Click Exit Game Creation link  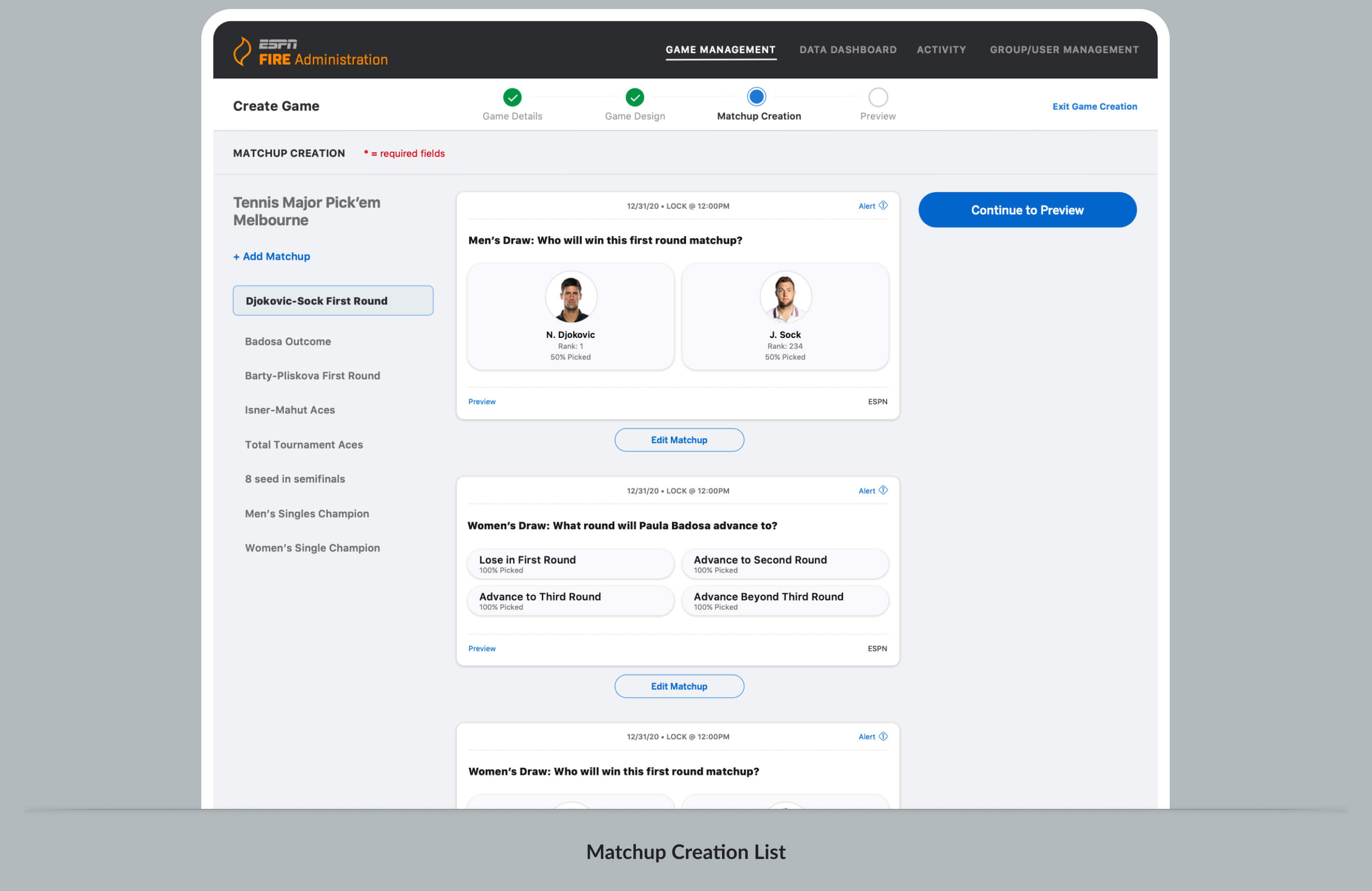(x=1094, y=107)
